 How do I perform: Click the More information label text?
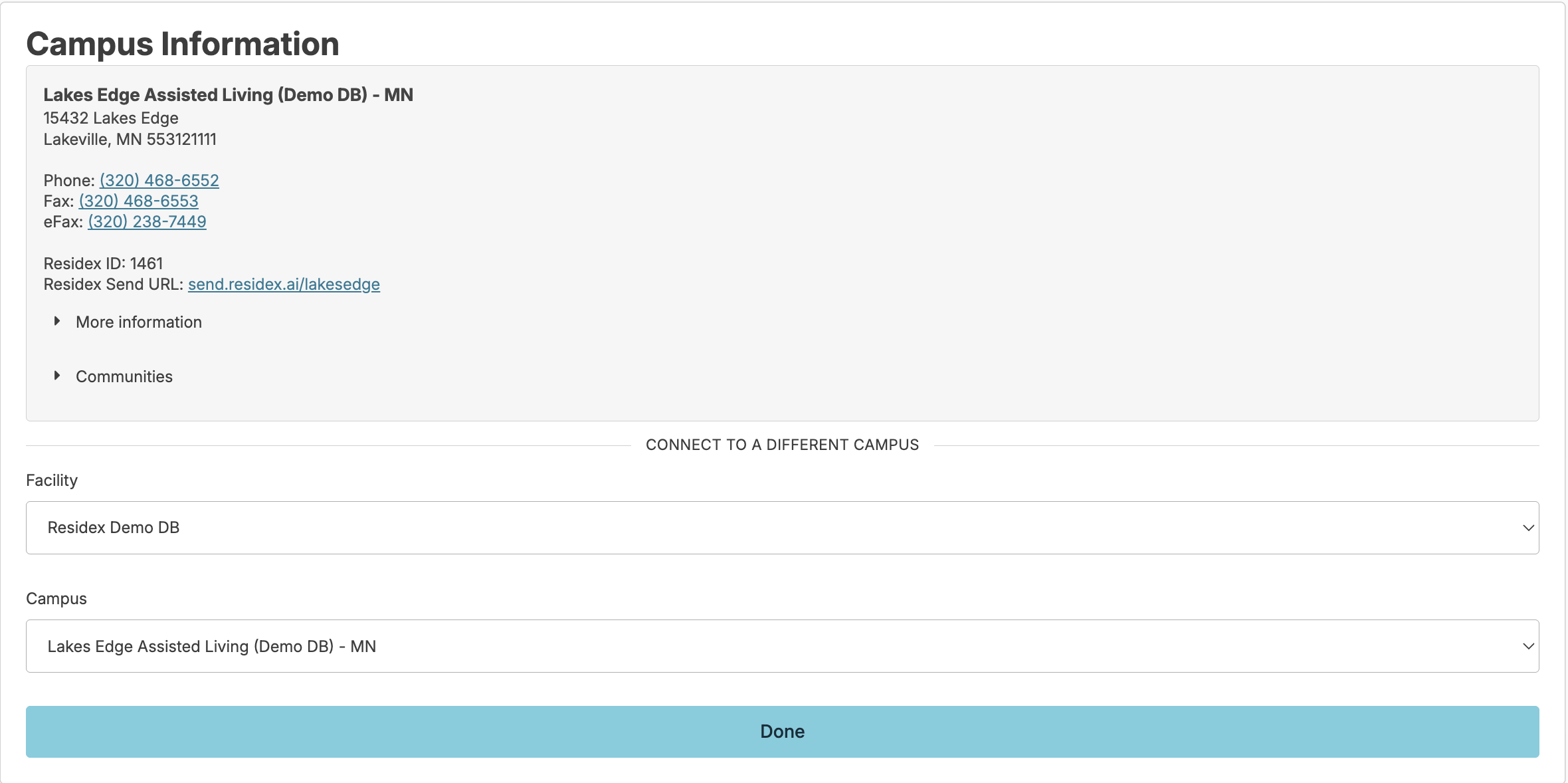pyautogui.click(x=138, y=322)
